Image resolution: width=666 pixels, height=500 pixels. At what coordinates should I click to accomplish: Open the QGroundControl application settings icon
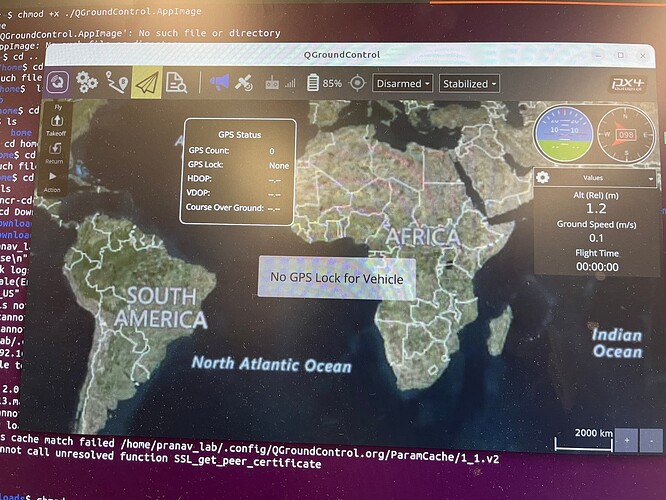pos(57,82)
